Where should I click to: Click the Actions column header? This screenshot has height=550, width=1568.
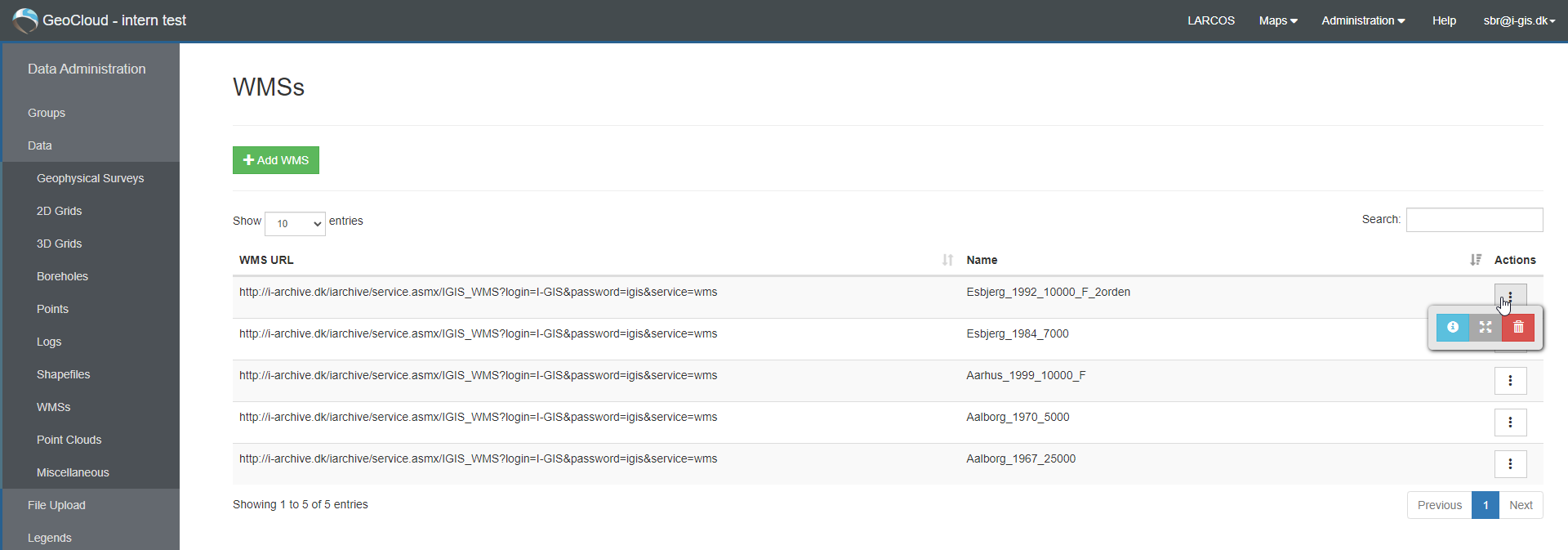pyautogui.click(x=1515, y=260)
